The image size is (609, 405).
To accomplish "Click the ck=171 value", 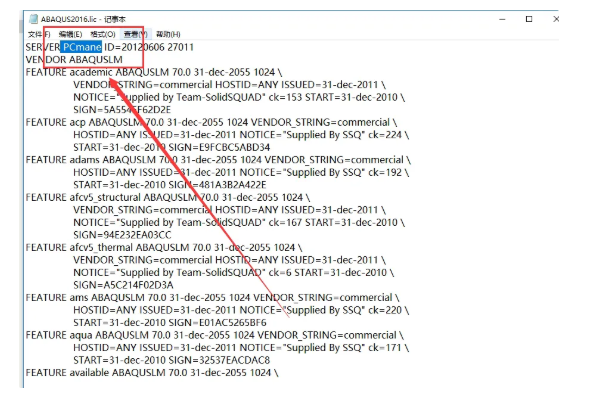I will click(x=385, y=348).
